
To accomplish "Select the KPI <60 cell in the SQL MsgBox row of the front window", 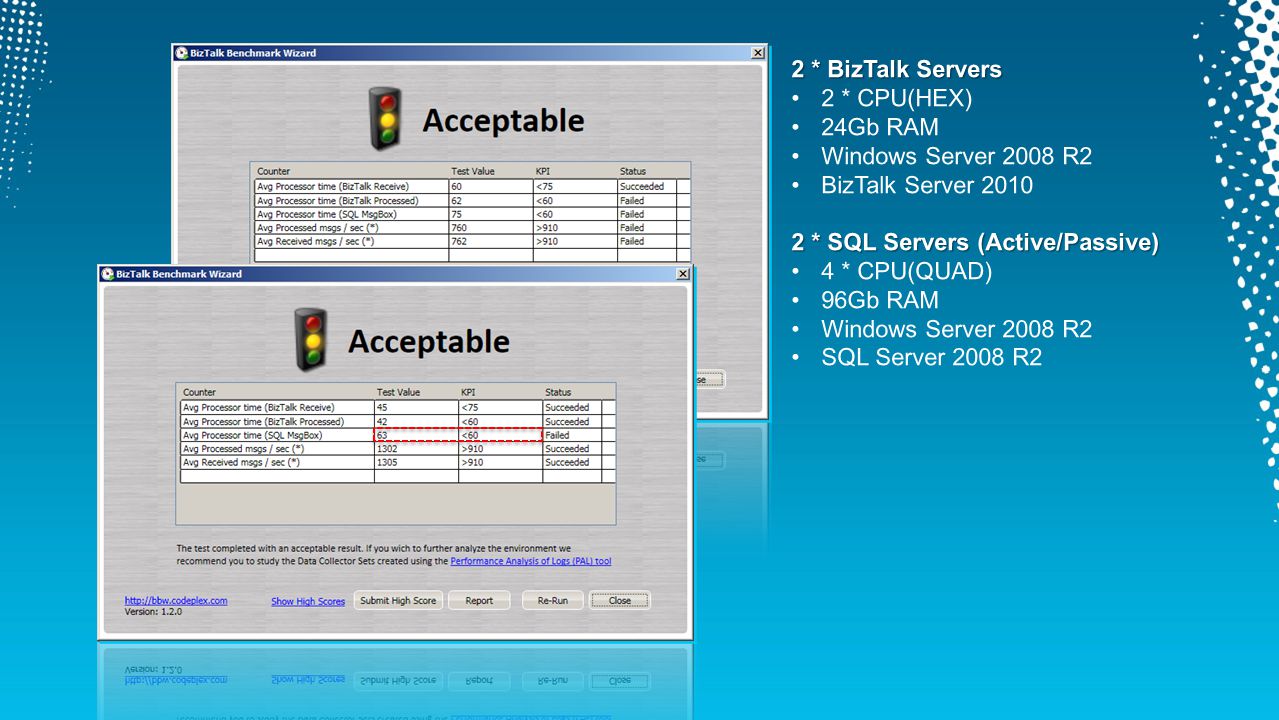I will pyautogui.click(x=500, y=435).
